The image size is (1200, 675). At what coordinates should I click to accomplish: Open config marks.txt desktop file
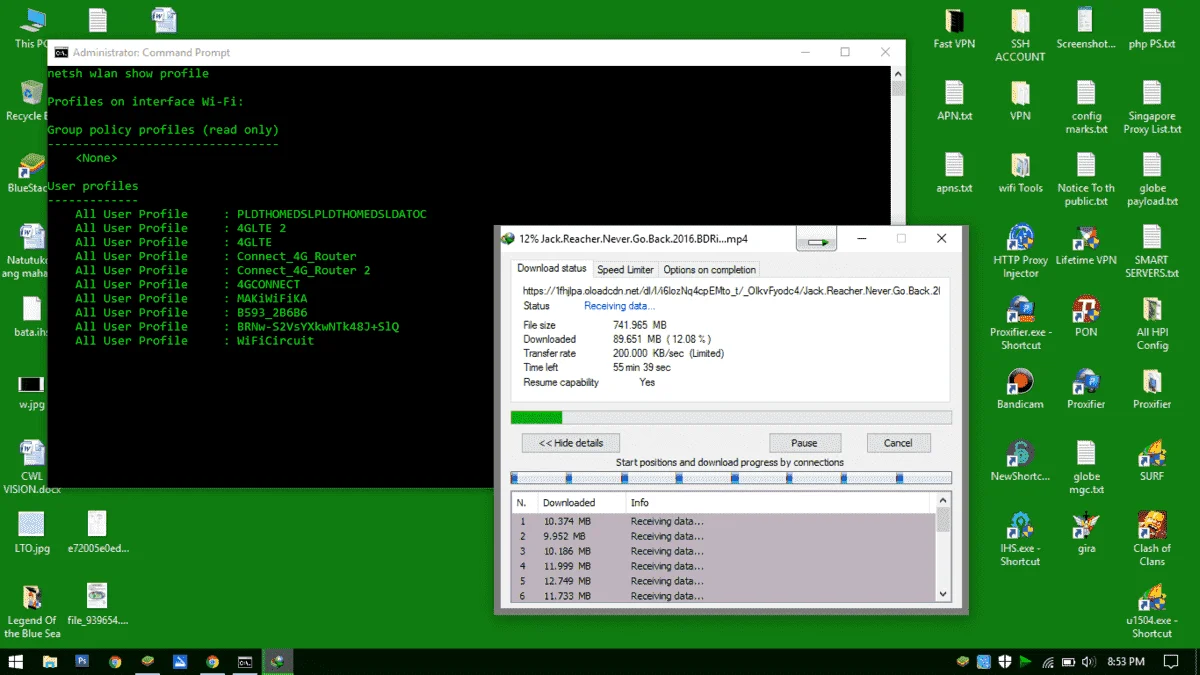[x=1086, y=108]
